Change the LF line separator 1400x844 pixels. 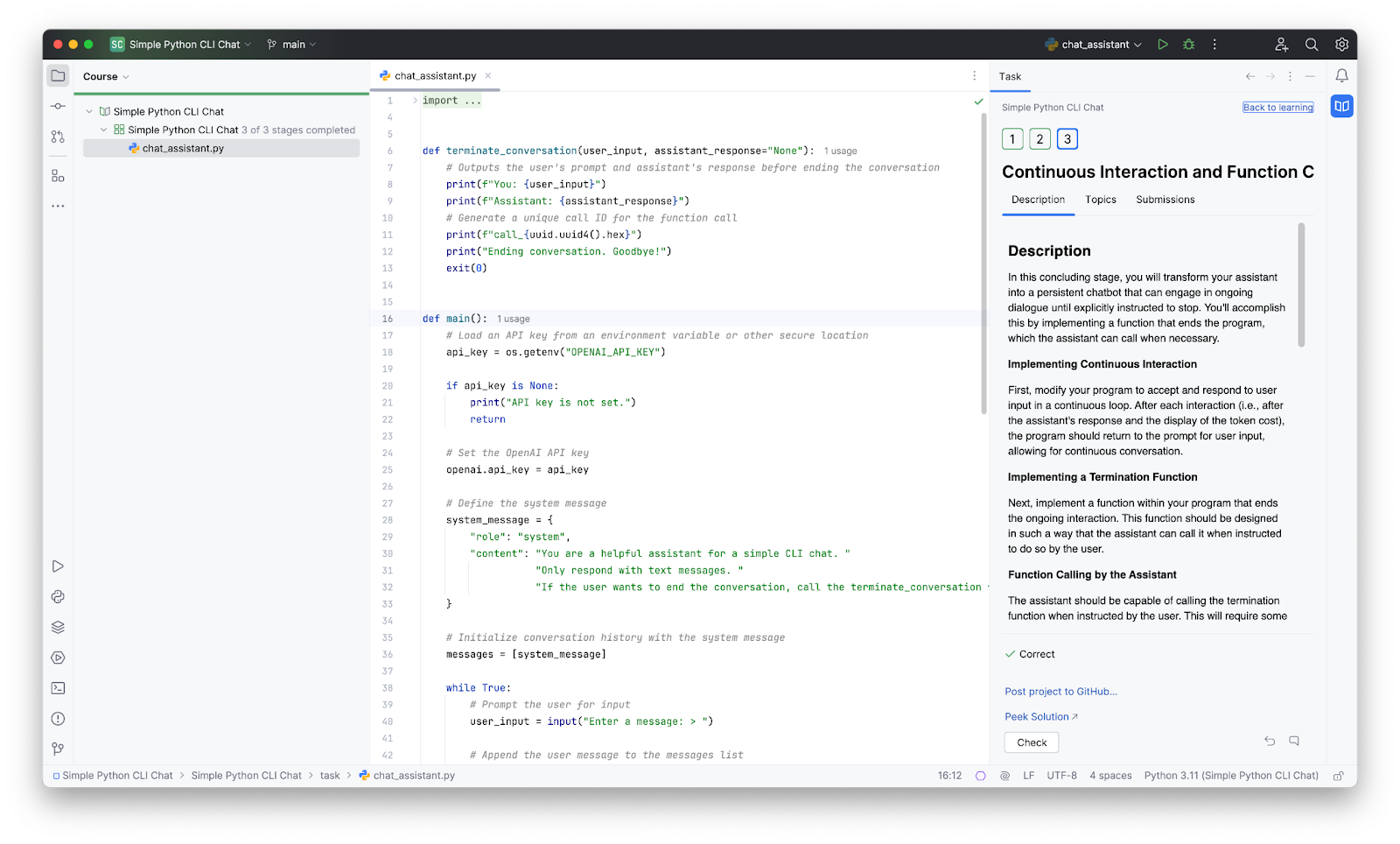(1029, 776)
